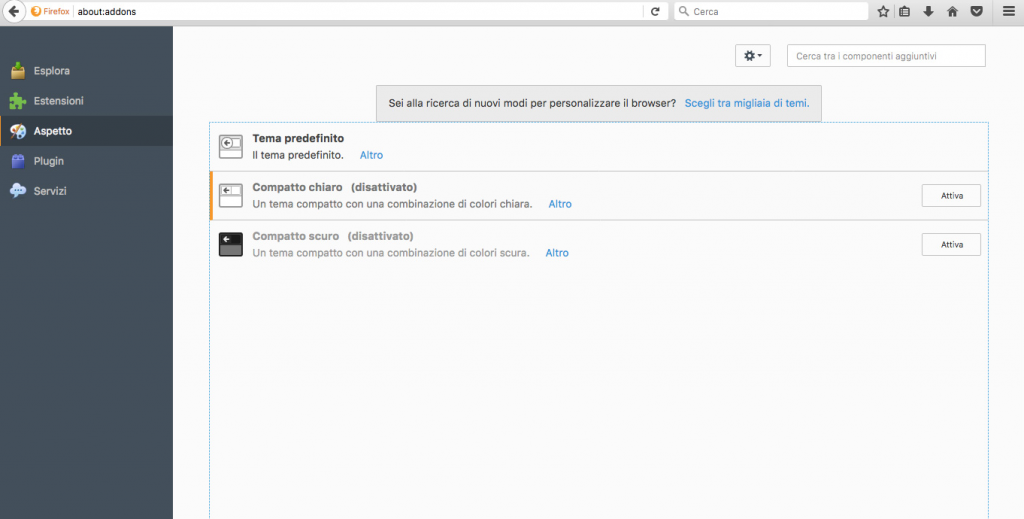
Task: Open the Esplora section
Action: click(x=86, y=71)
